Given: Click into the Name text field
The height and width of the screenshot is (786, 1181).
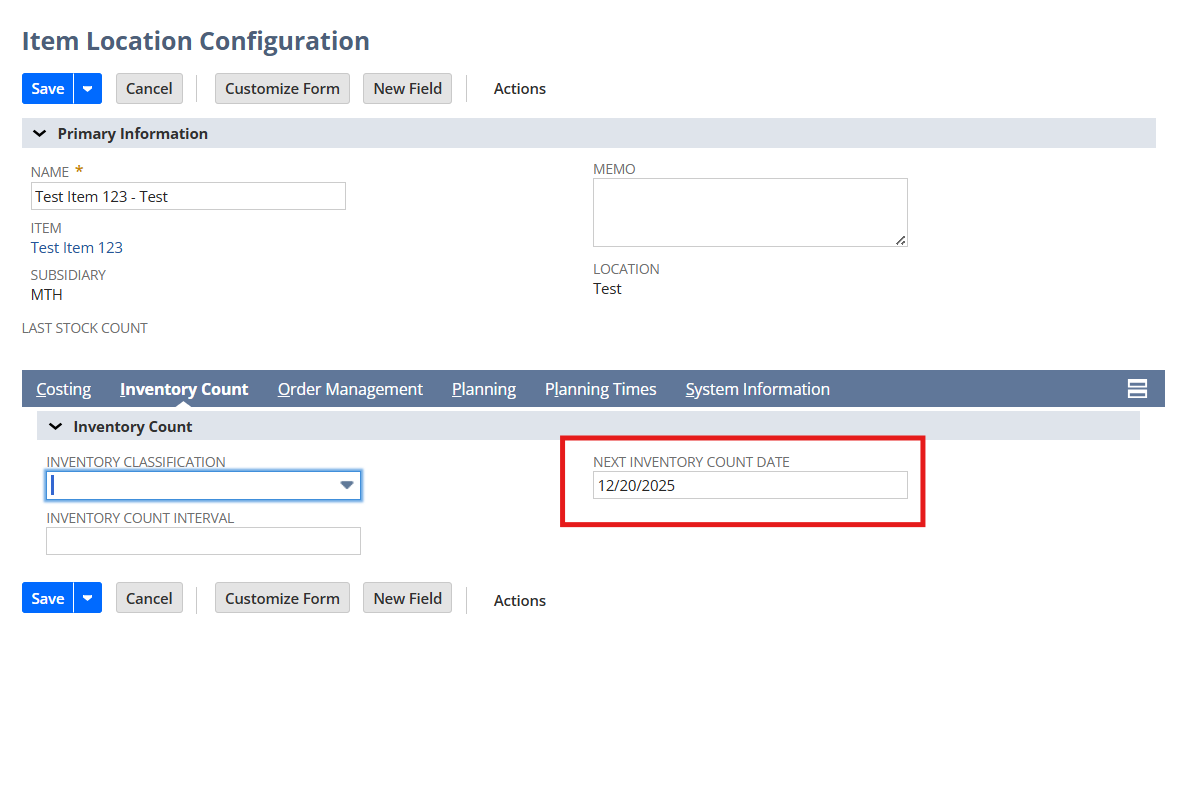Looking at the screenshot, I should point(188,196).
